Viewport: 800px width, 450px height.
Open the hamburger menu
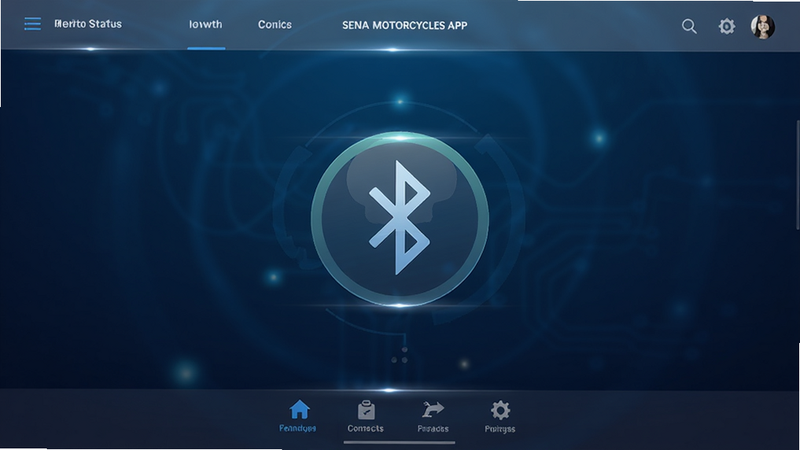33,24
